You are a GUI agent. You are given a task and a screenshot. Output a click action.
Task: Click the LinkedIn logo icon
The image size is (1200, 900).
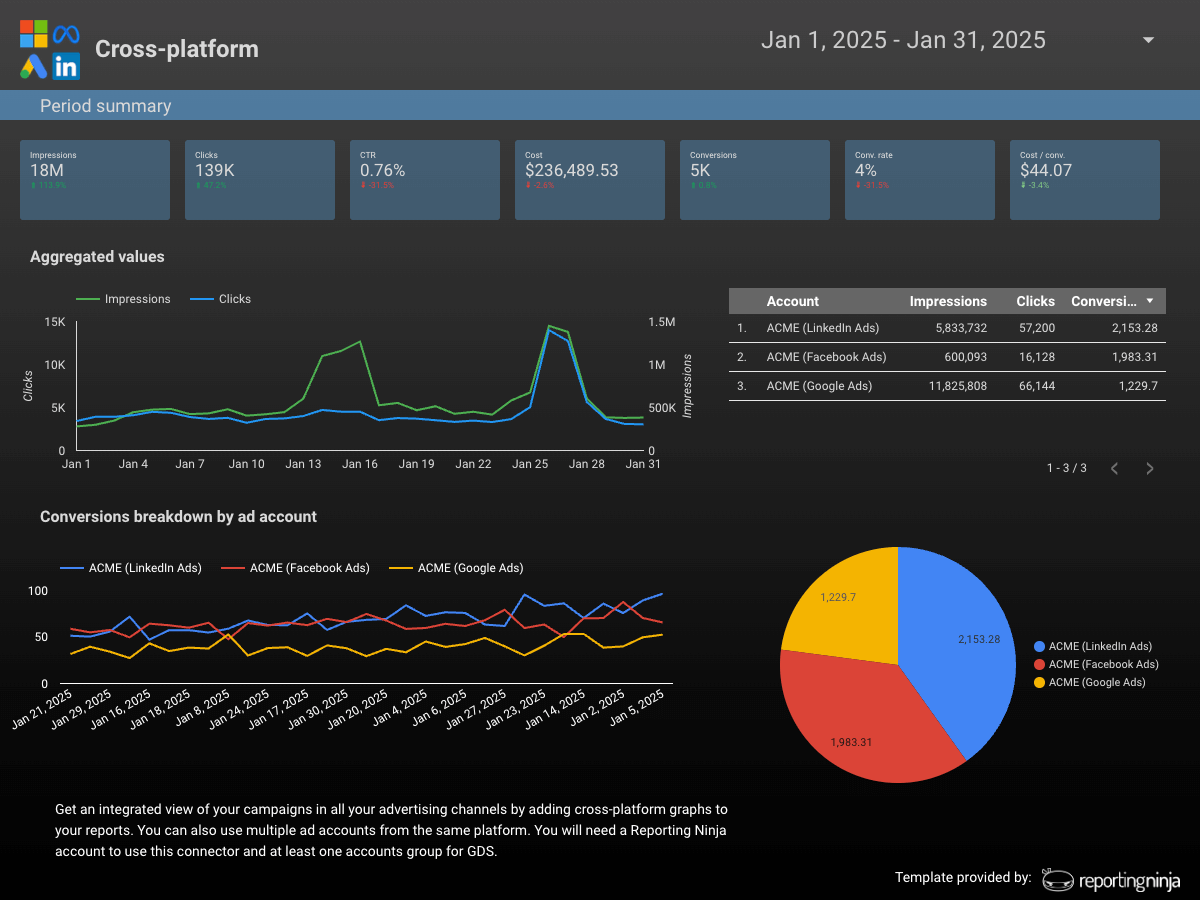pyautogui.click(x=66, y=66)
